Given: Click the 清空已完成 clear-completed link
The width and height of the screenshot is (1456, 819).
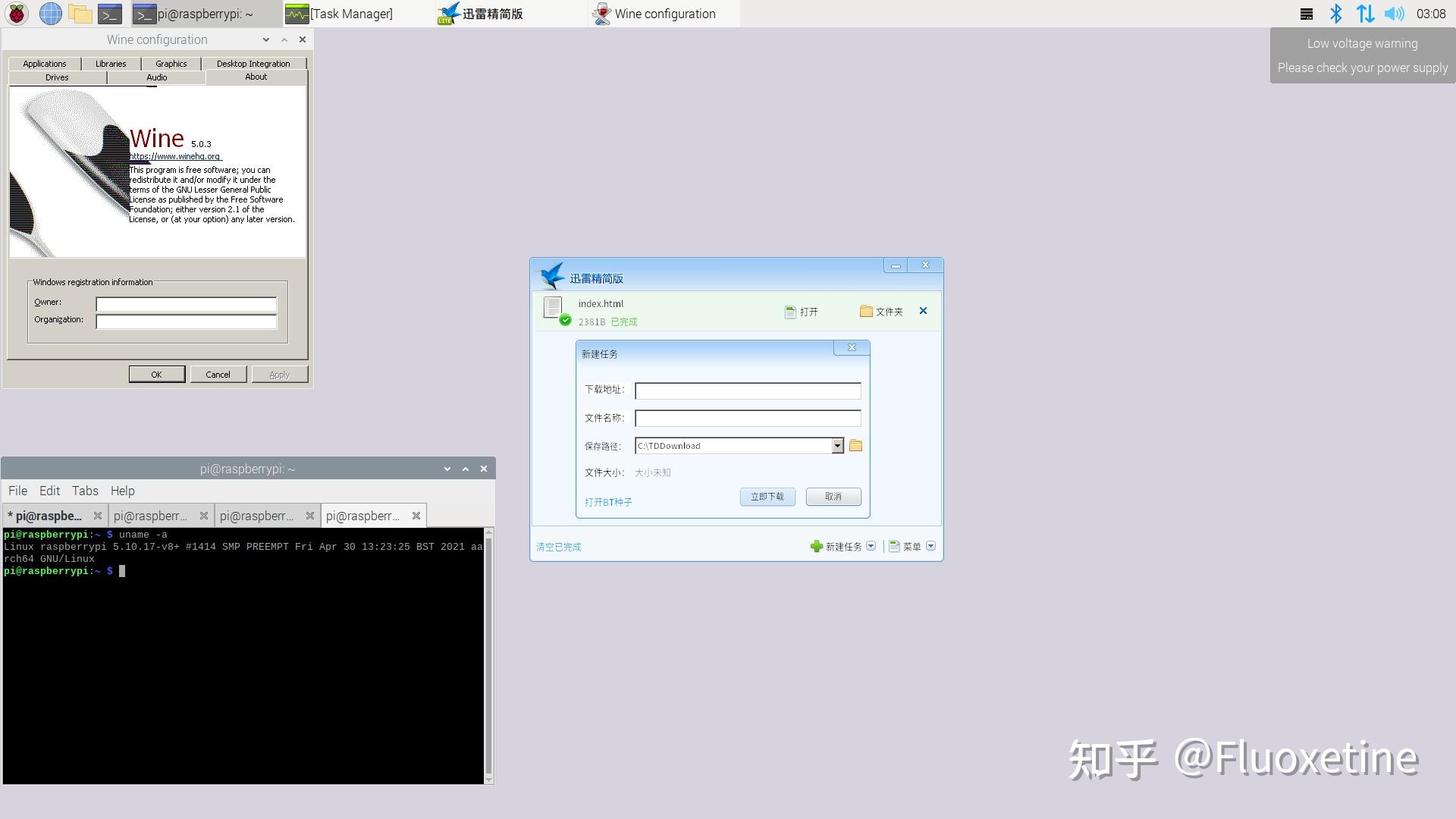Looking at the screenshot, I should coord(558,546).
